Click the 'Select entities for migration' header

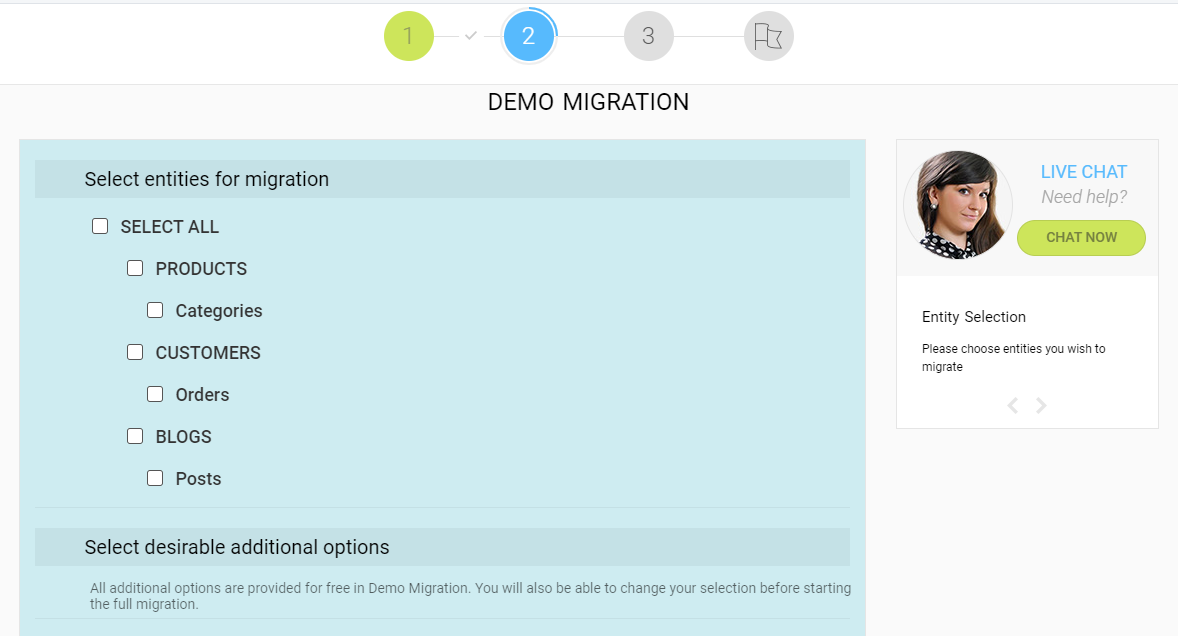[x=443, y=179]
